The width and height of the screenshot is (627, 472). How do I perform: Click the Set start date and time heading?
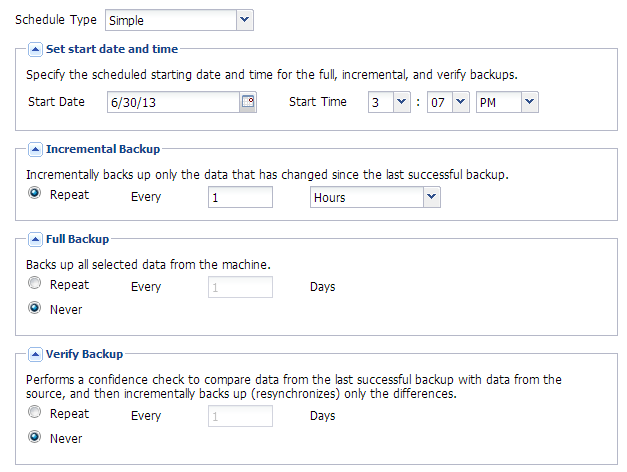coord(112,48)
